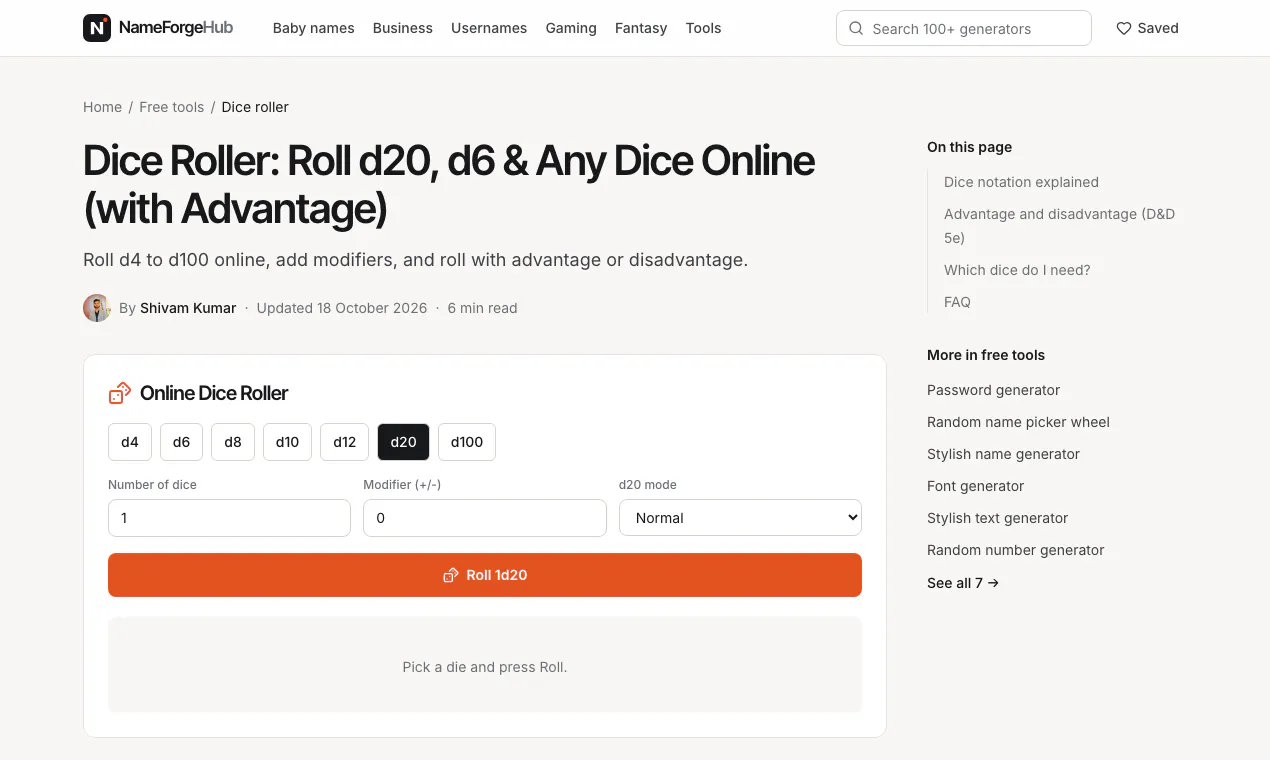
Task: Open the Saved names page
Action: [1147, 28]
